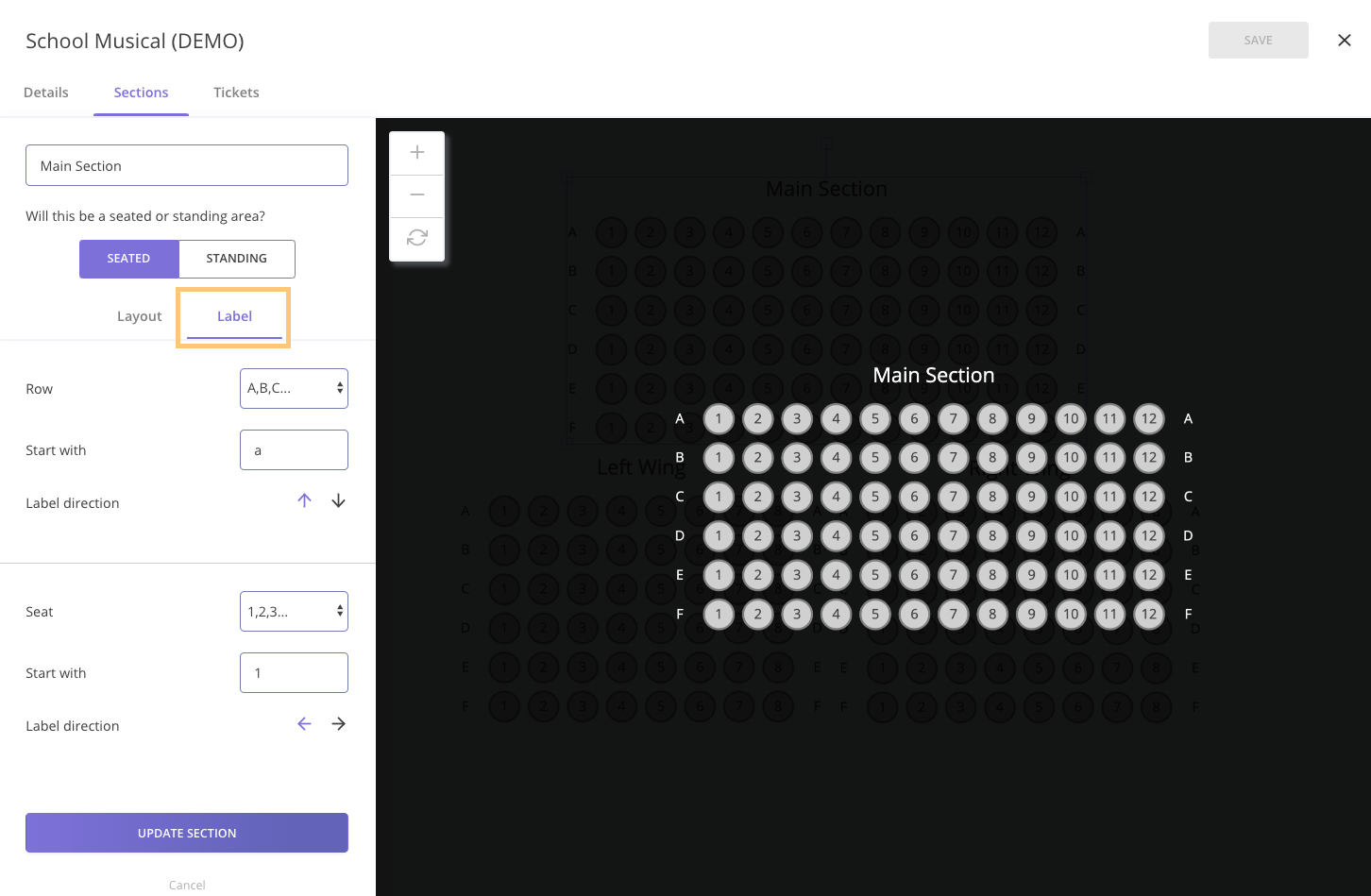
Task: Switch to the Layout tab
Action: [x=139, y=315]
